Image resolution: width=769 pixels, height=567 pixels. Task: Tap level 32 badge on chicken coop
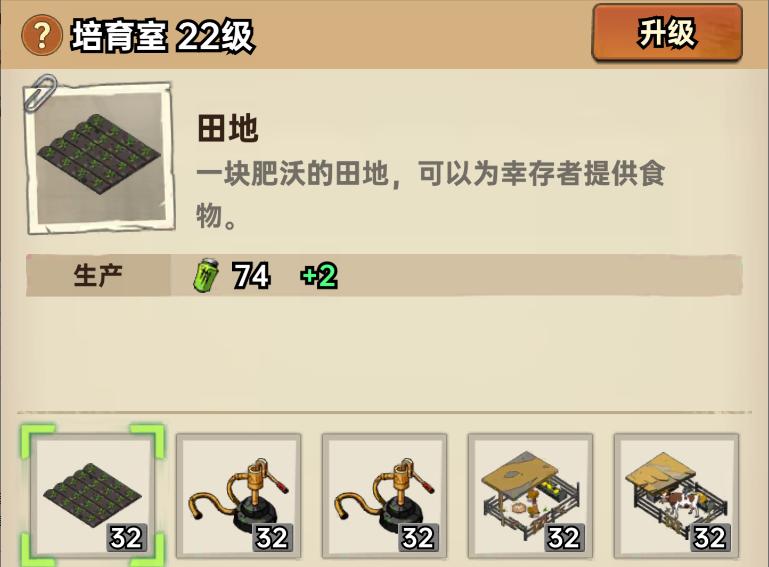[564, 538]
